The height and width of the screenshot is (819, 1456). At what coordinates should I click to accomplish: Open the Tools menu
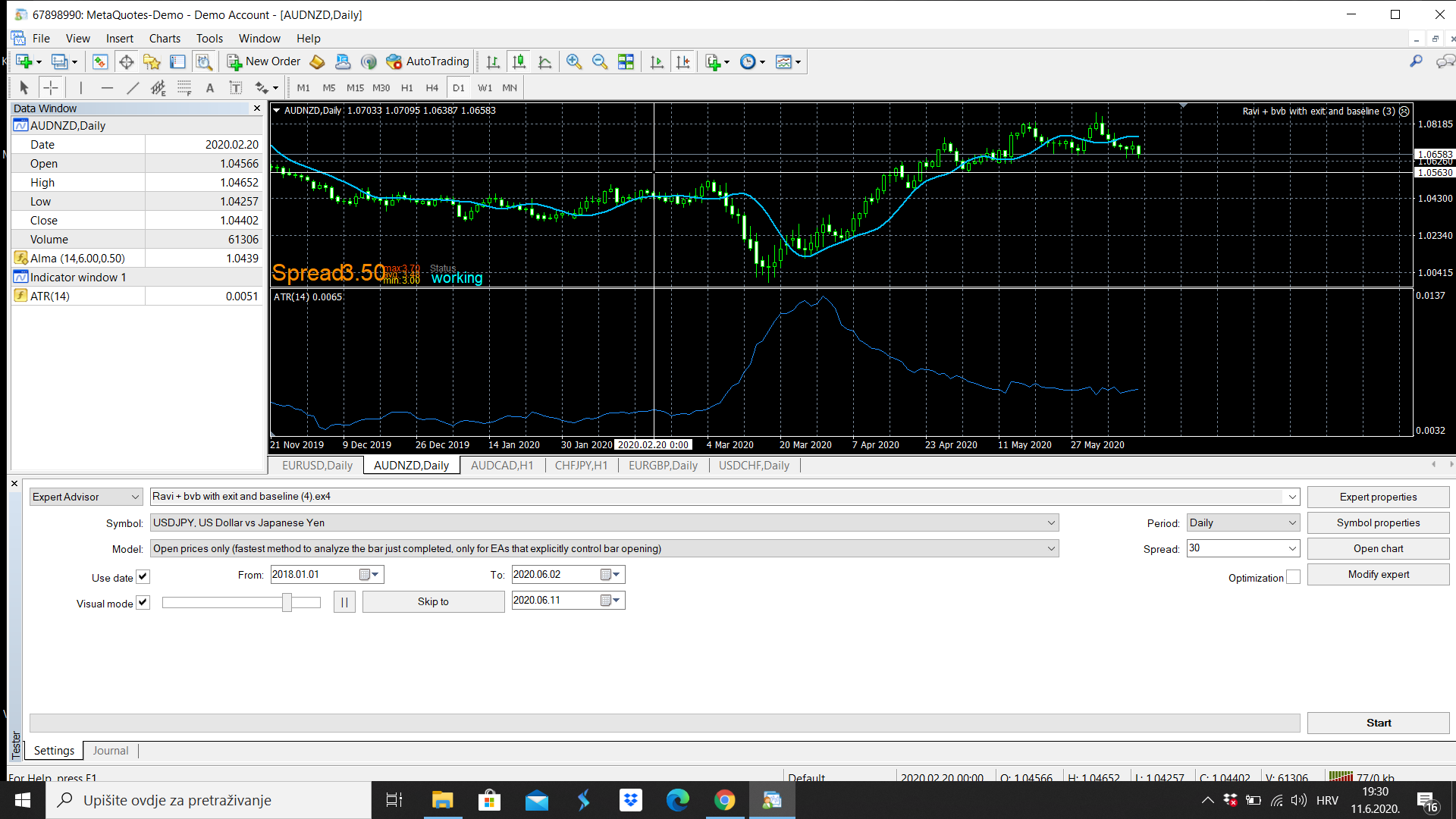pyautogui.click(x=209, y=39)
